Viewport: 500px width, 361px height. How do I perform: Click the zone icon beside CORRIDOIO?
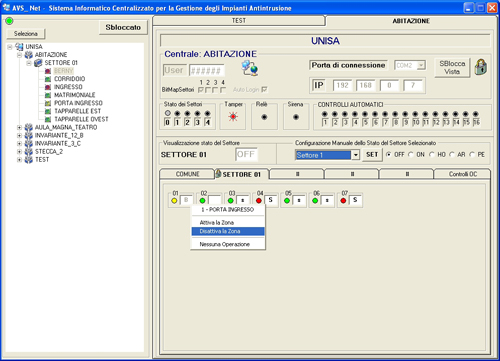pyautogui.click(x=48, y=79)
